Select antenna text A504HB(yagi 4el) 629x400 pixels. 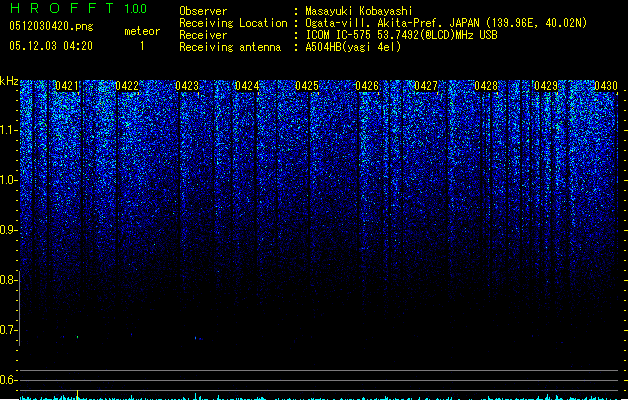pos(353,47)
